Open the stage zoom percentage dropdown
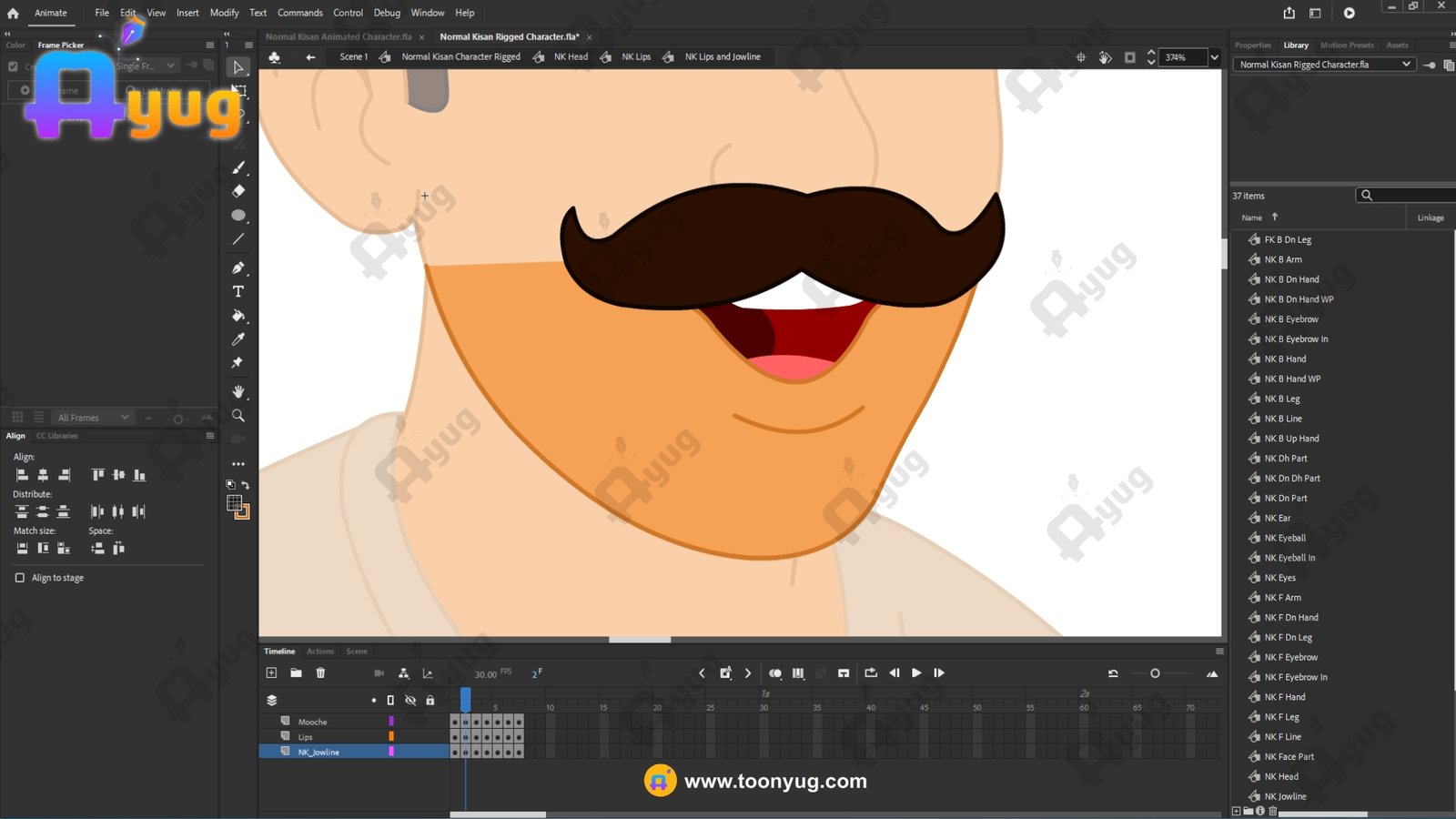 [1214, 57]
